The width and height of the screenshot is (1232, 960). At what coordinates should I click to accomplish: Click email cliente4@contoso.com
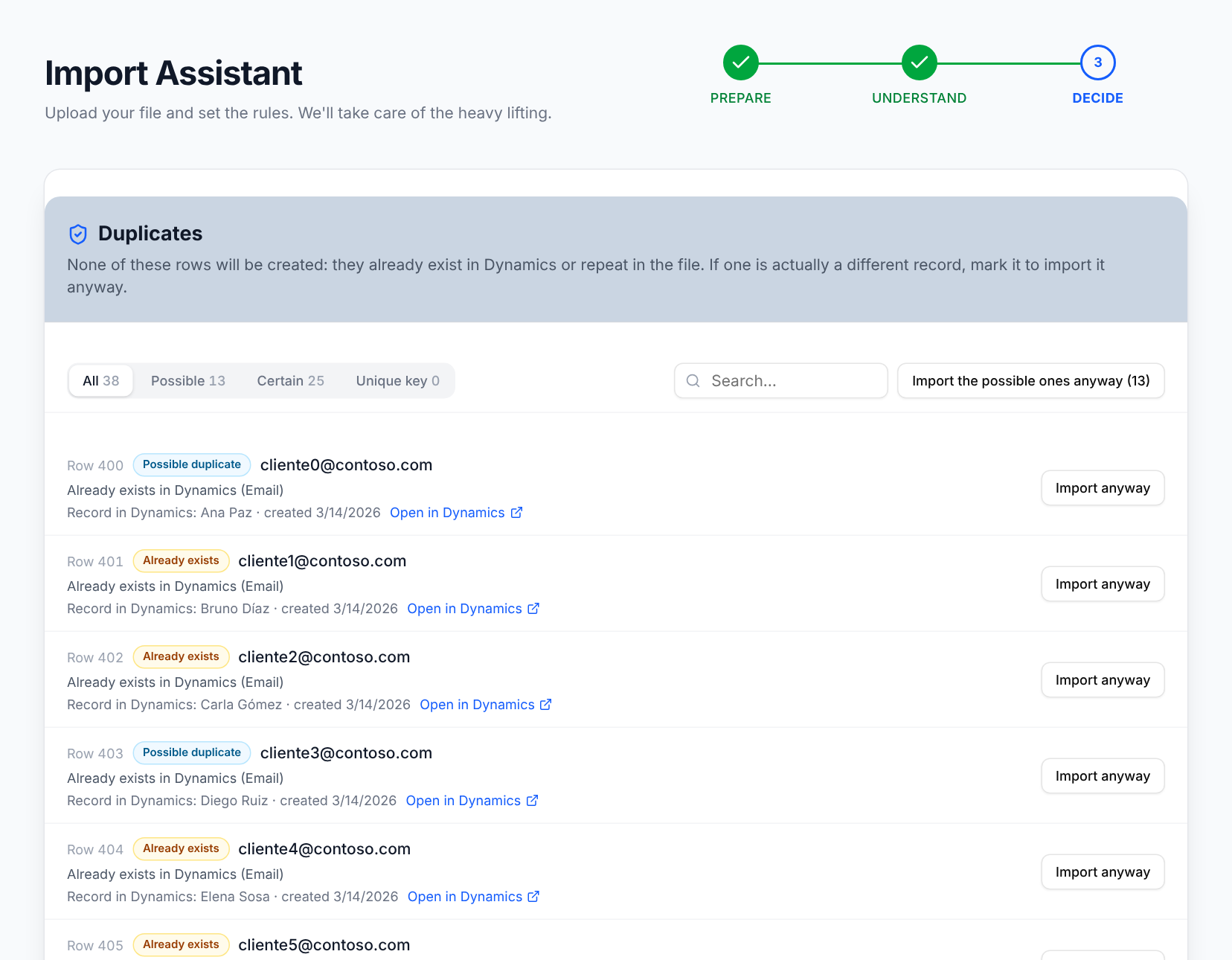[x=324, y=849]
